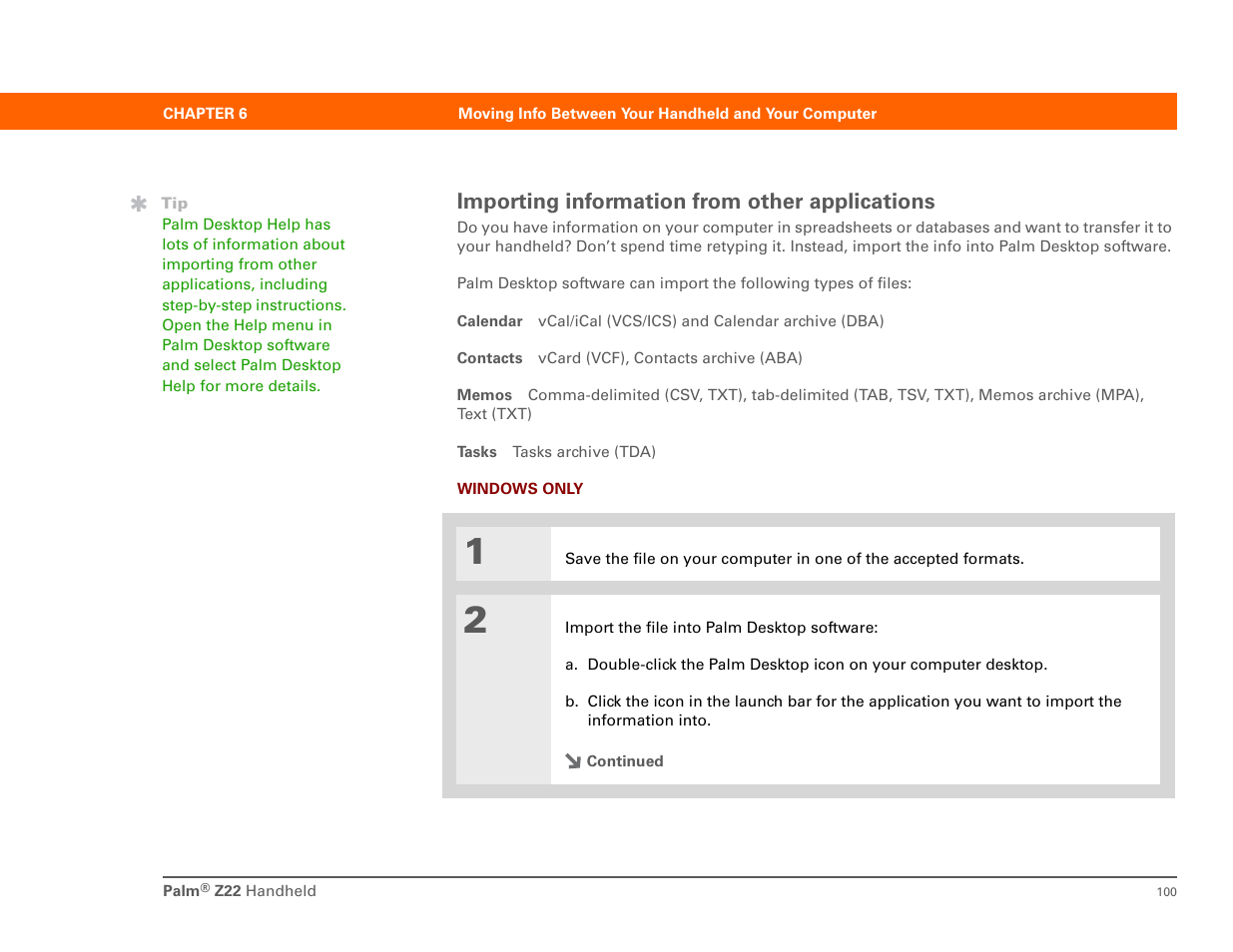Click the 'WINDOWS ONLY' red label
Screen dimensions: 1233x952
coord(520,489)
